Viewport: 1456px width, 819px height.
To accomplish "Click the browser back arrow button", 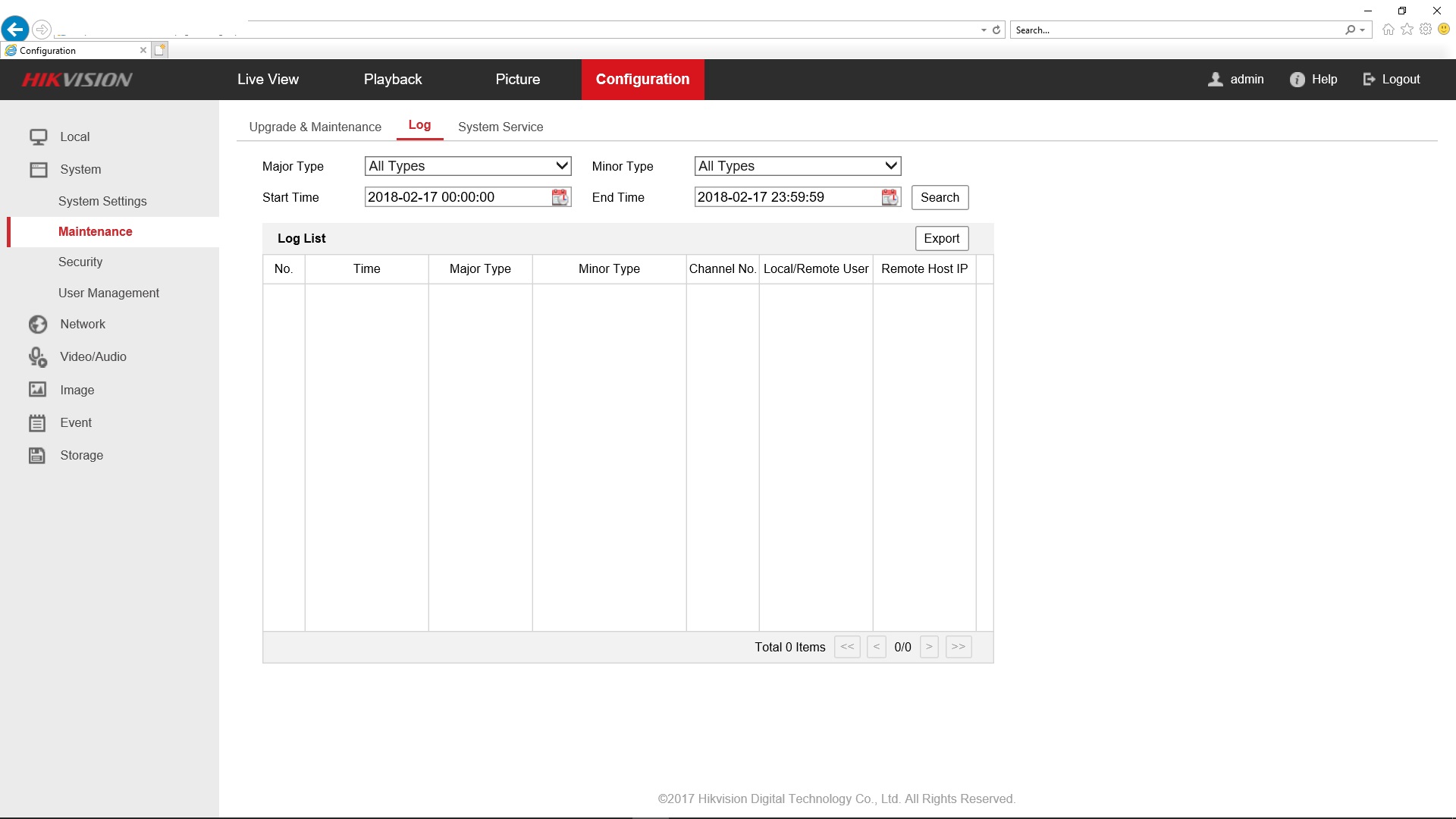I will click(15, 30).
